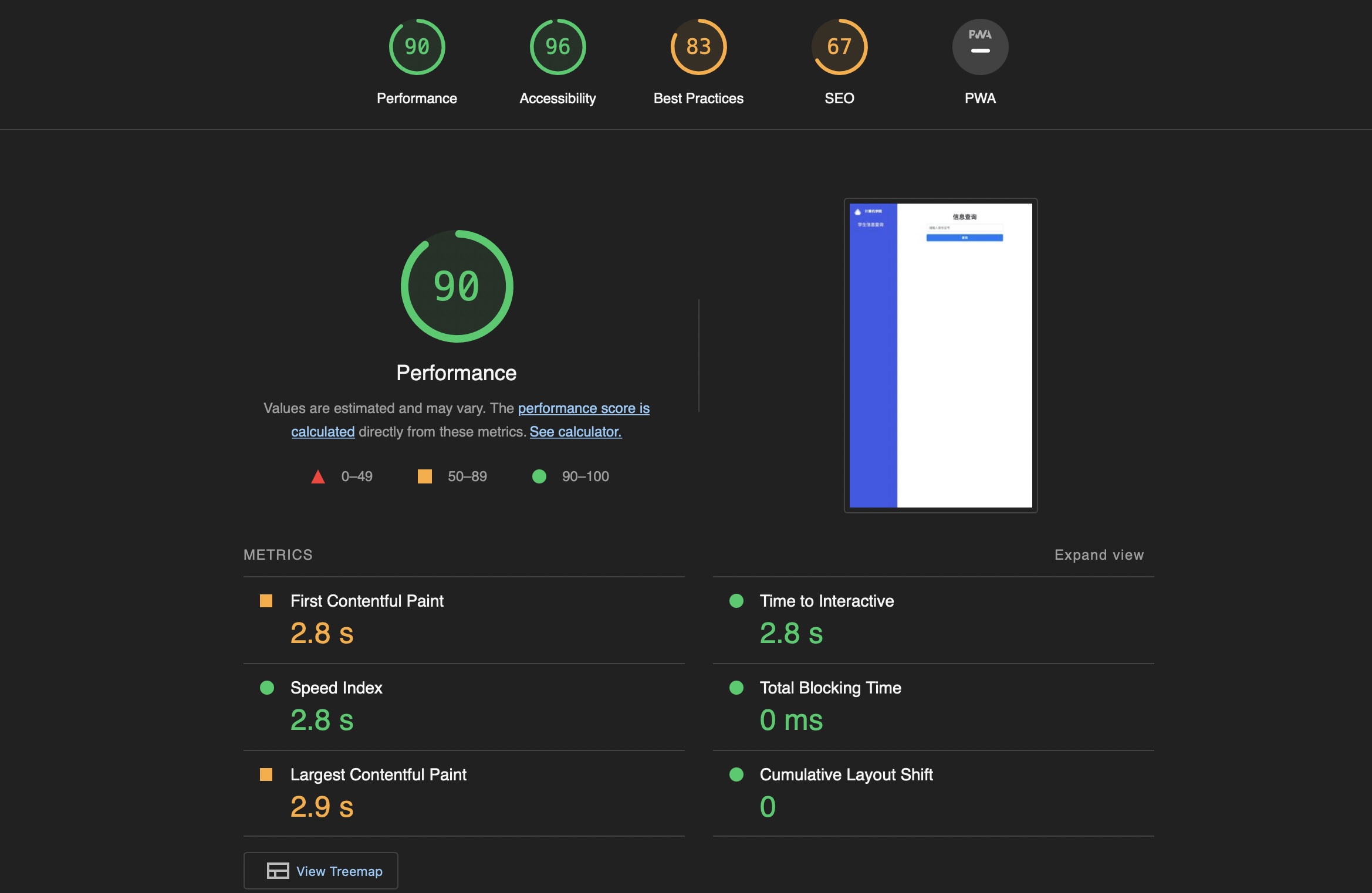Screen dimensions: 1372x893
Task: Expand the First Contentful Paint metric
Action: (367, 601)
